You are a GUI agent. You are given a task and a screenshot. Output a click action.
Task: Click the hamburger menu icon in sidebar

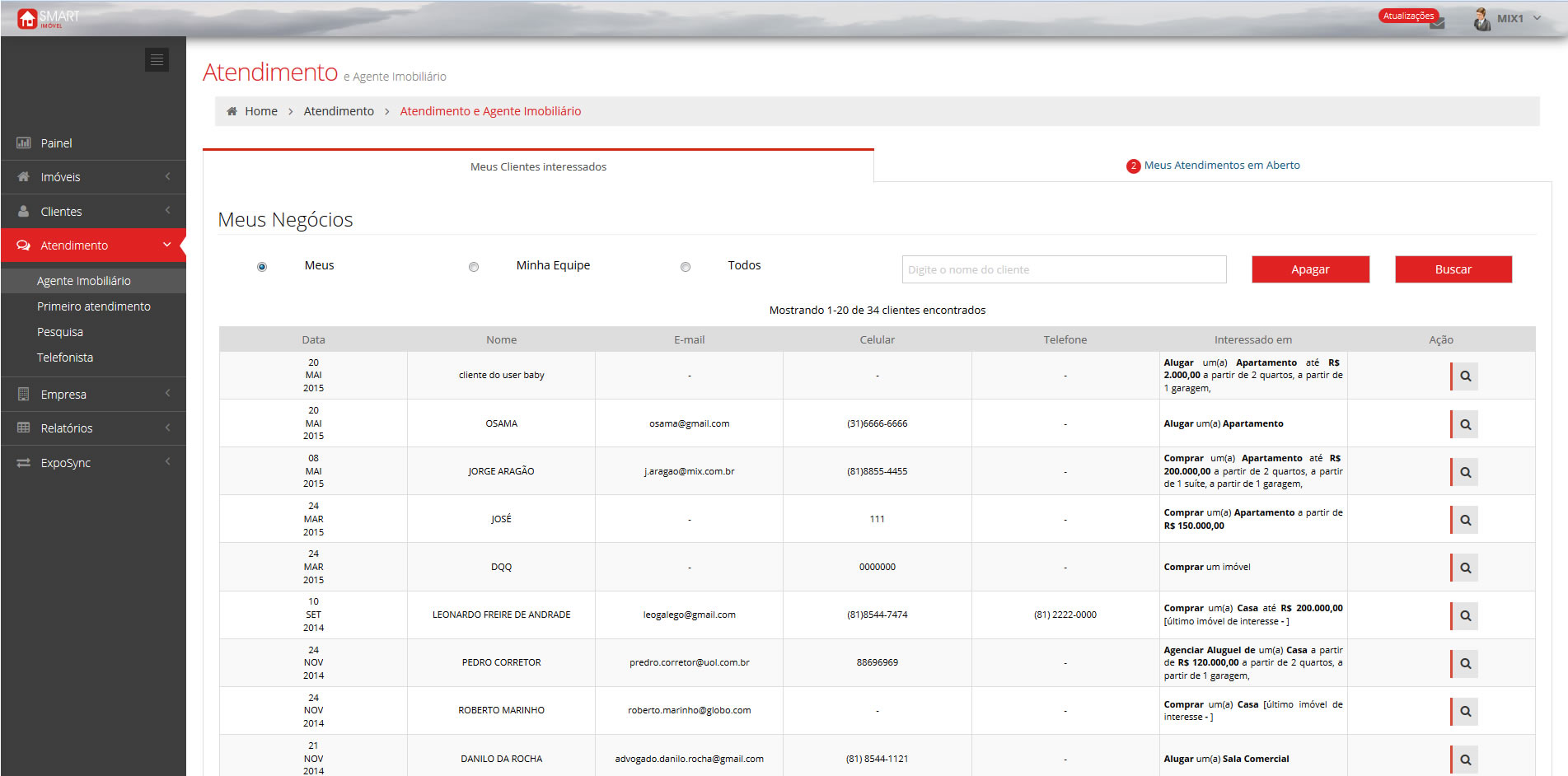coord(157,60)
